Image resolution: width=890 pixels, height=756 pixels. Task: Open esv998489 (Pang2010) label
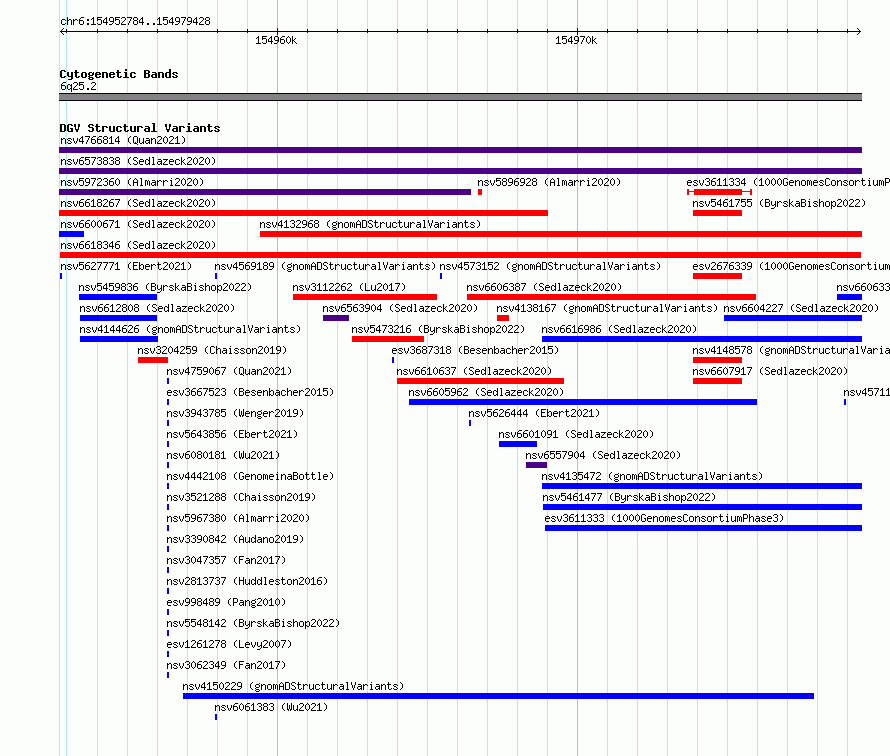click(x=226, y=602)
